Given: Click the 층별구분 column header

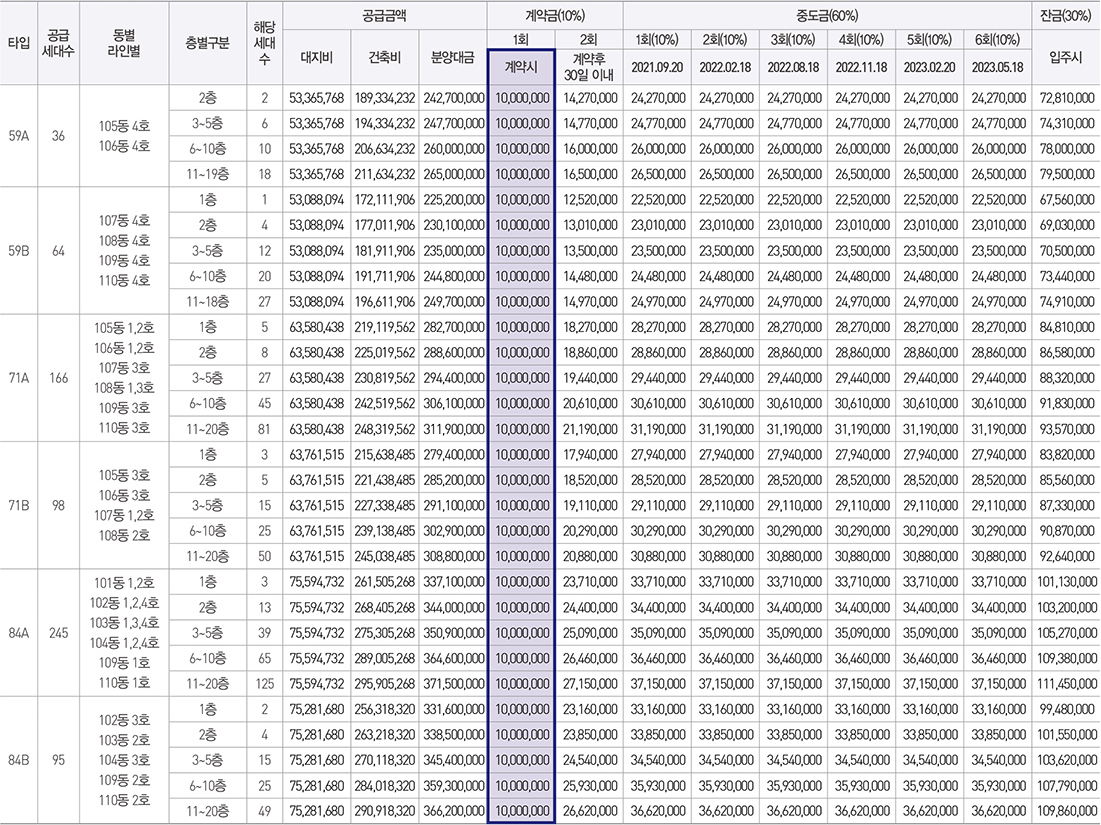Looking at the screenshot, I should (x=208, y=44).
